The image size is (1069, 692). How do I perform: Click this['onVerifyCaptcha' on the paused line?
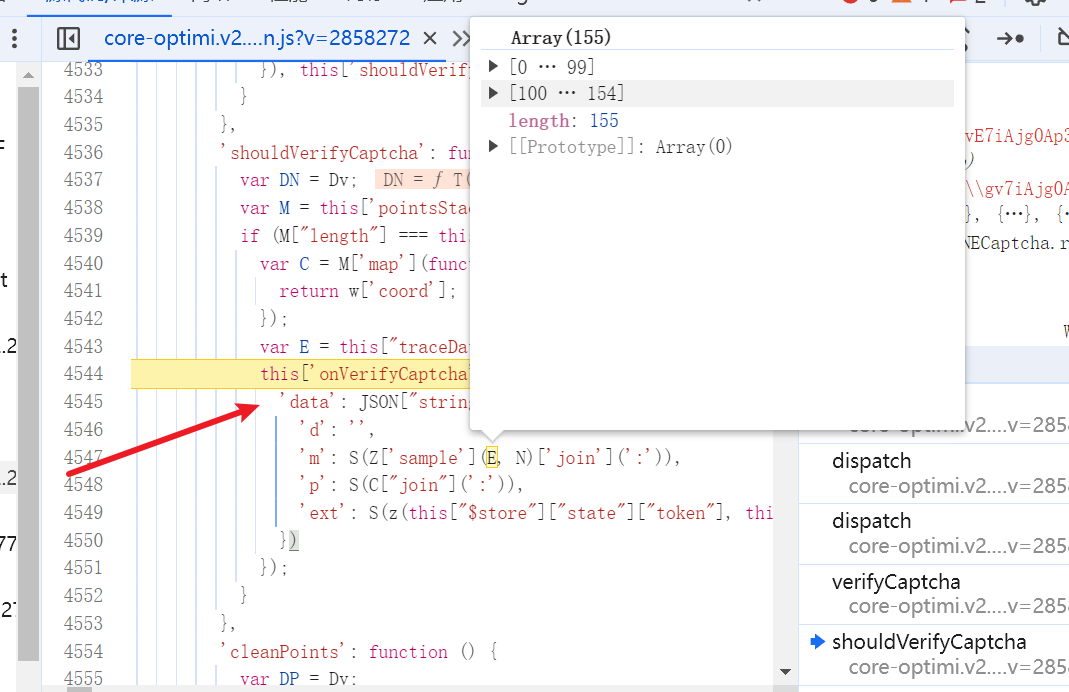365,374
